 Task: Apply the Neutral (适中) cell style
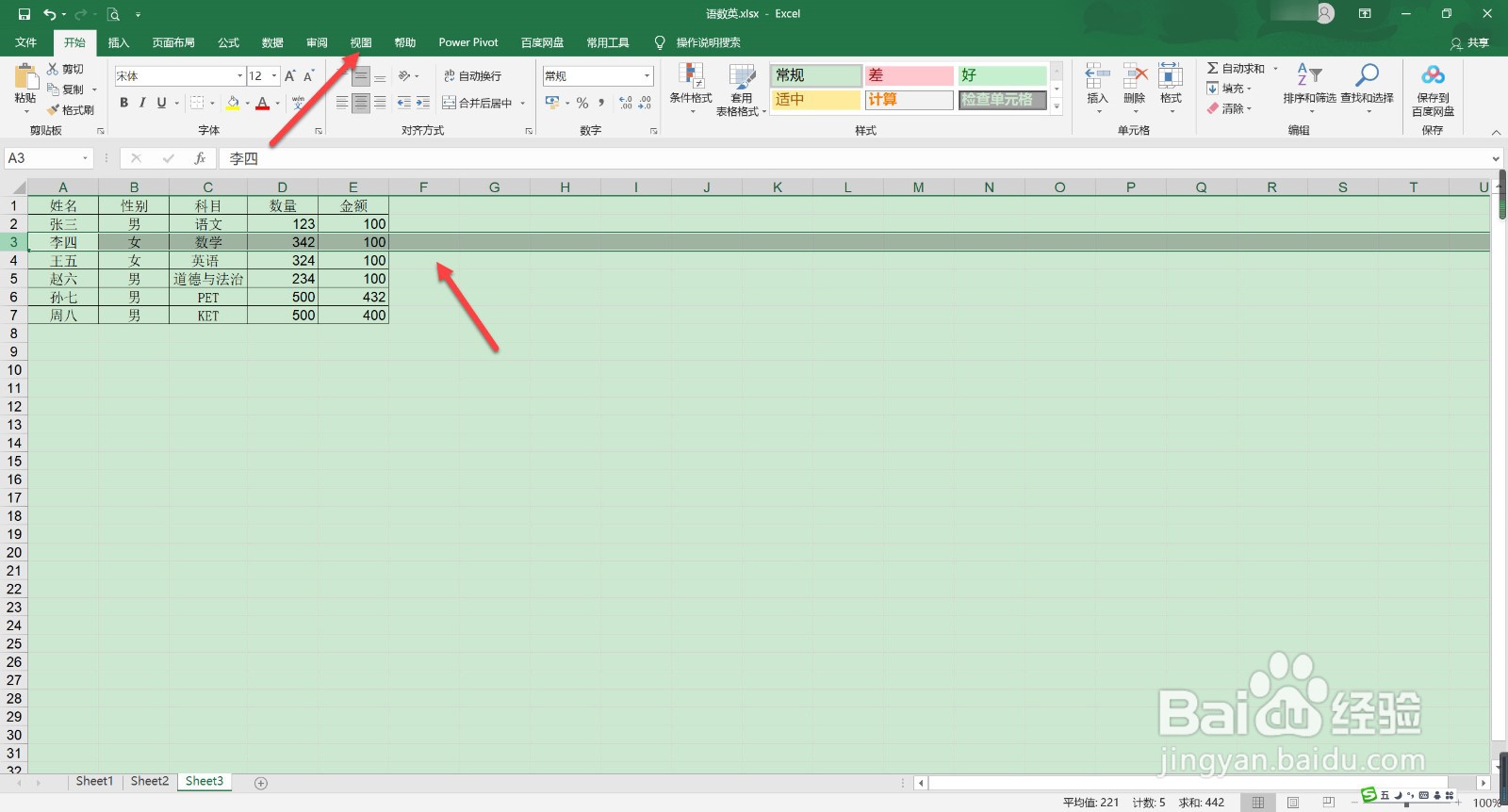pos(816,100)
